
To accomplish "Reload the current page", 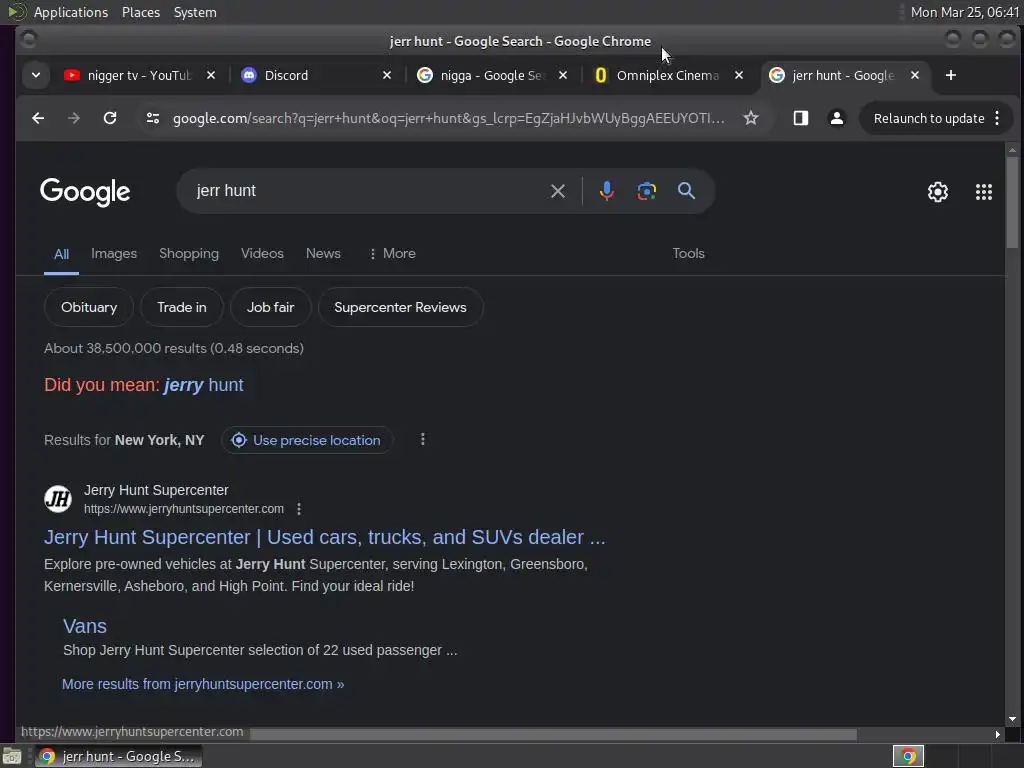I will point(110,118).
